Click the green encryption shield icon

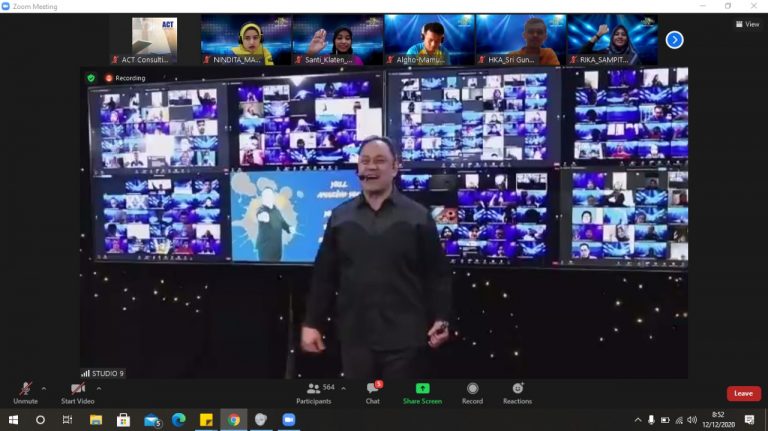point(91,77)
